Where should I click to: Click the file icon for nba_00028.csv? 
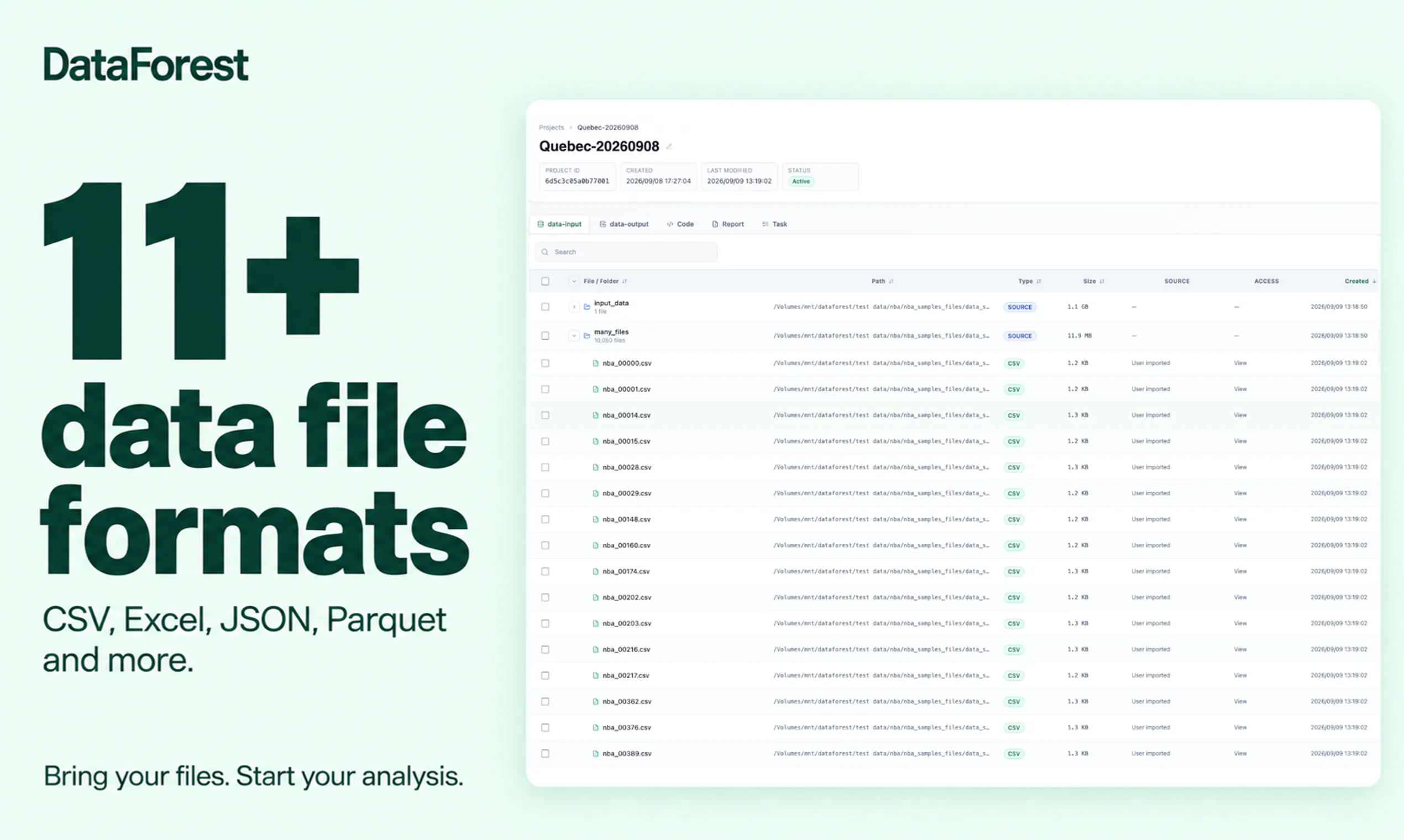coord(595,468)
